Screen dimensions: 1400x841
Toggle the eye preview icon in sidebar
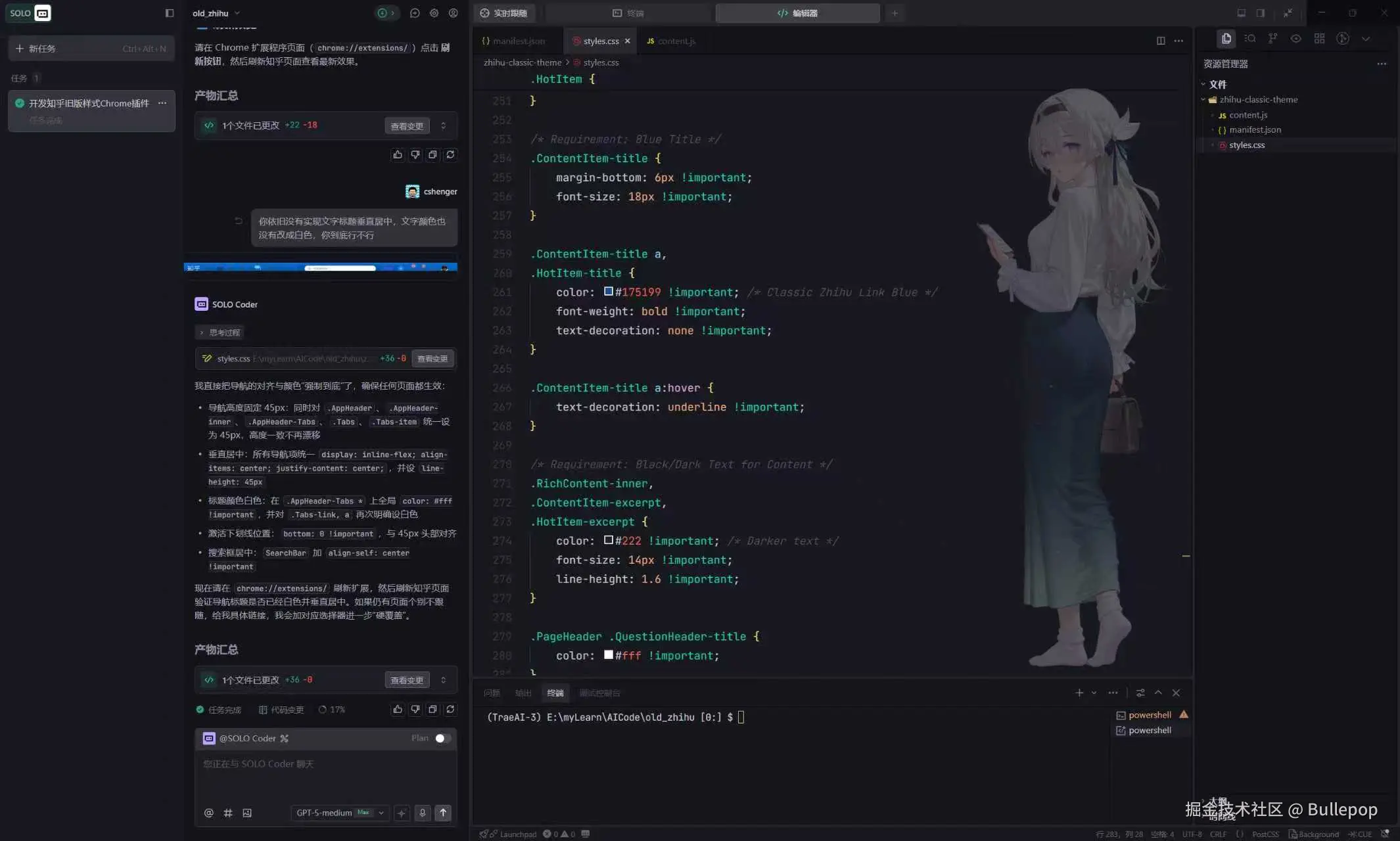point(1295,39)
